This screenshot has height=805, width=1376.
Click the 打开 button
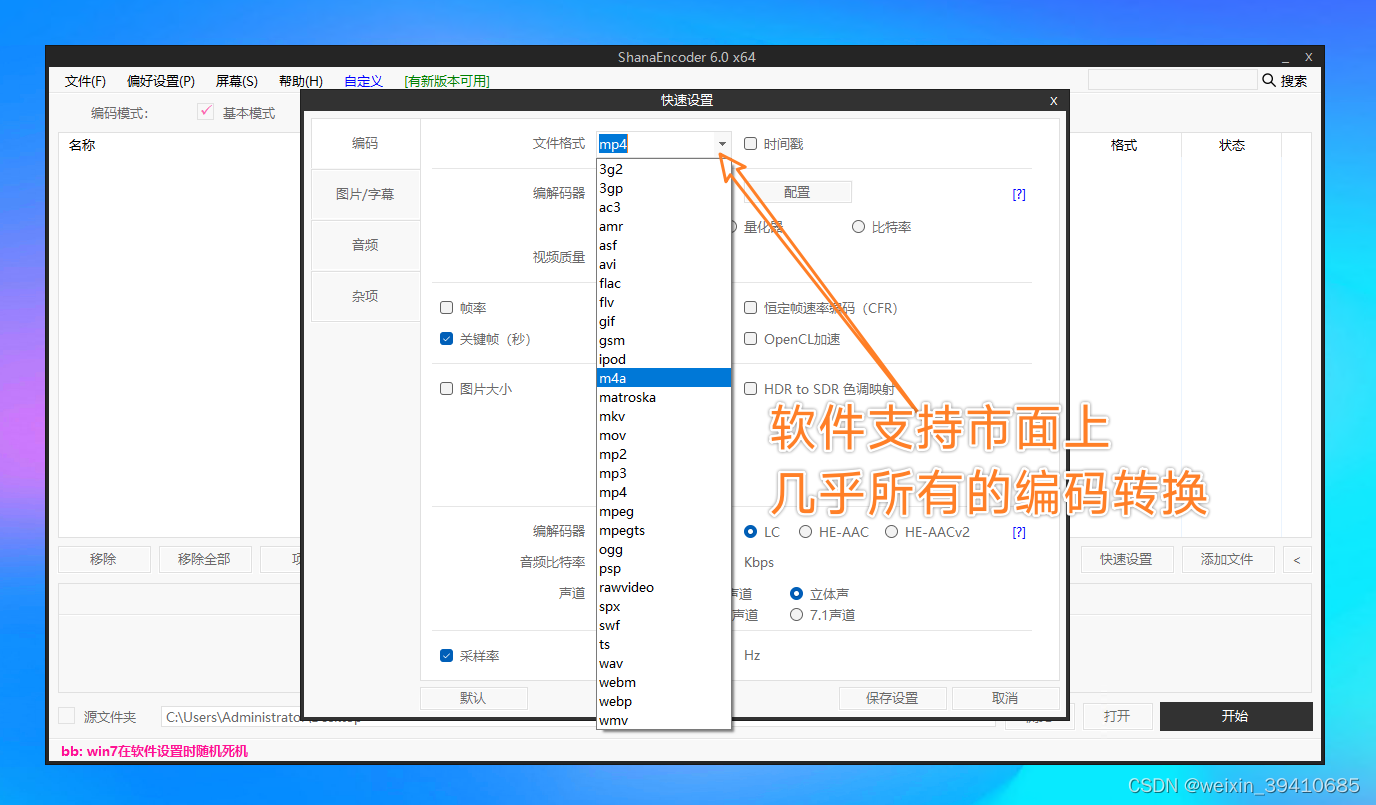pos(1117,716)
